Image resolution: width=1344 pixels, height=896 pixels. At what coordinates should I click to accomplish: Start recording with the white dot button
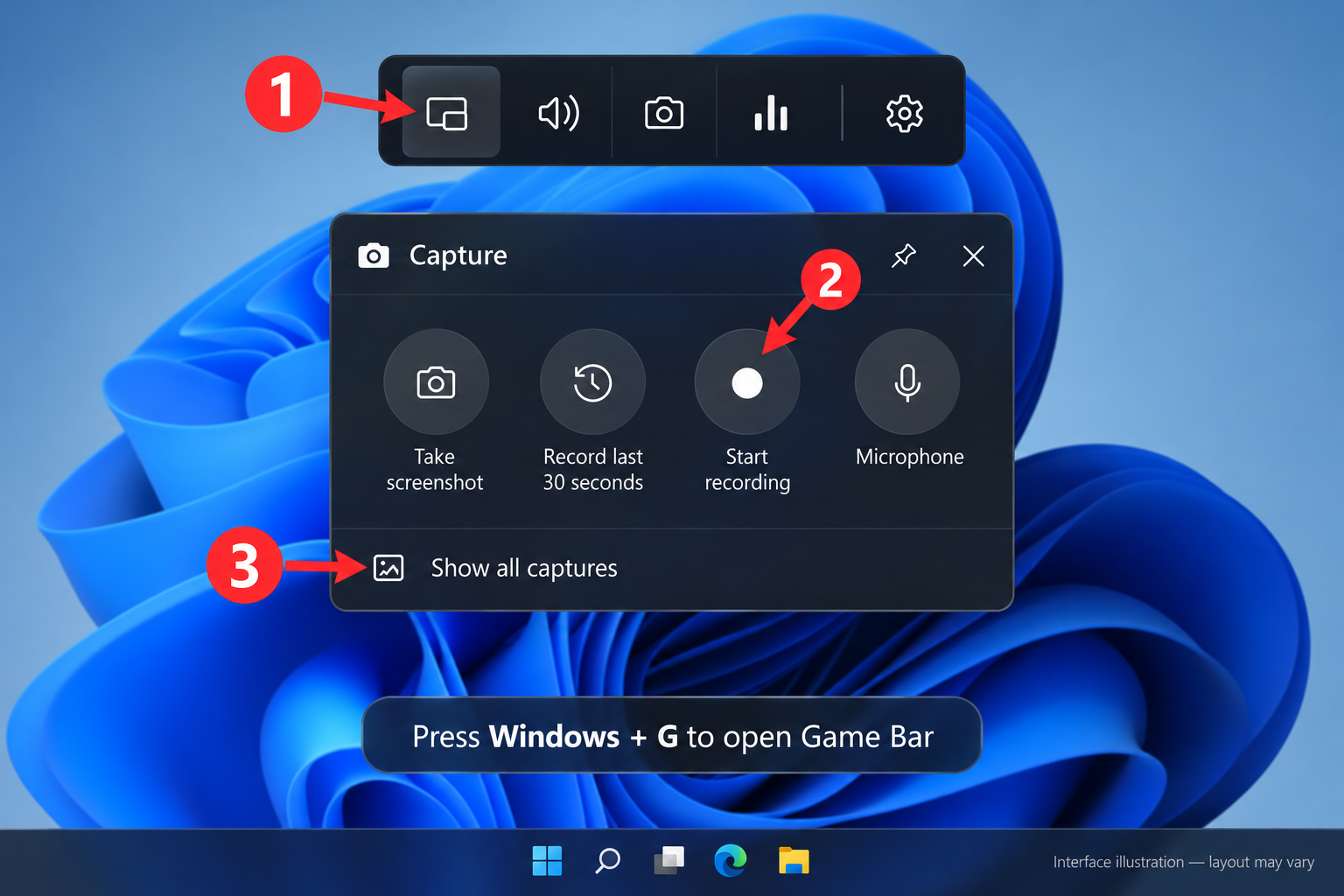(x=747, y=382)
